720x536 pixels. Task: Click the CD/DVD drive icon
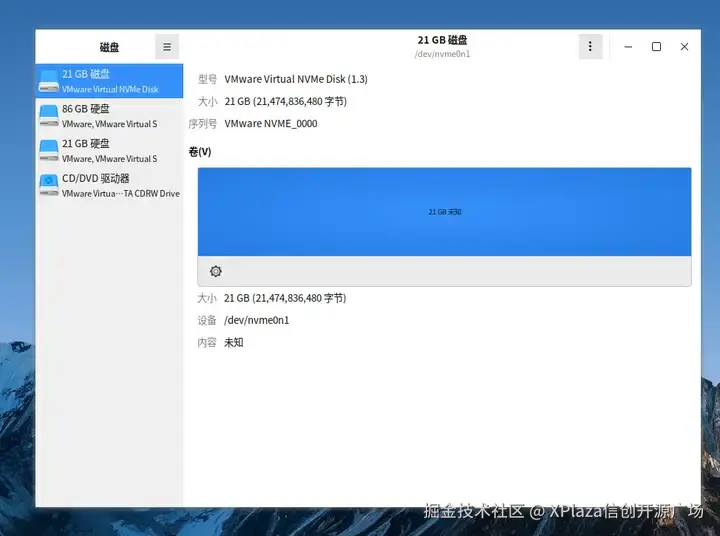coord(48,186)
